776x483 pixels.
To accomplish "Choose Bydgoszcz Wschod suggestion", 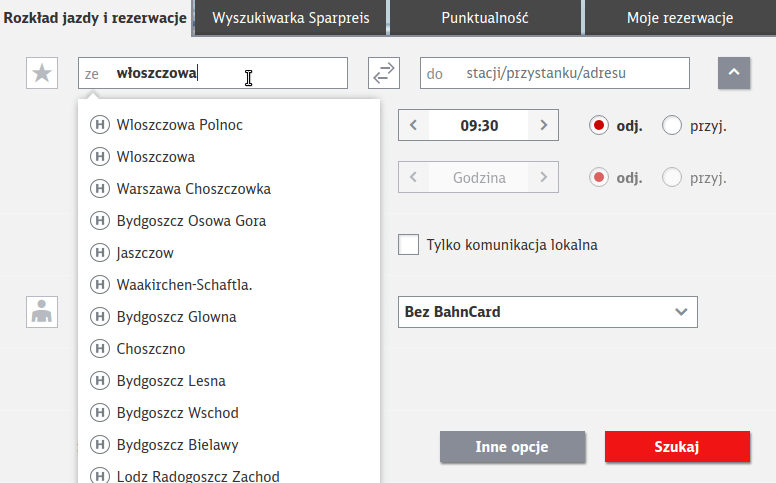I will (229, 413).
